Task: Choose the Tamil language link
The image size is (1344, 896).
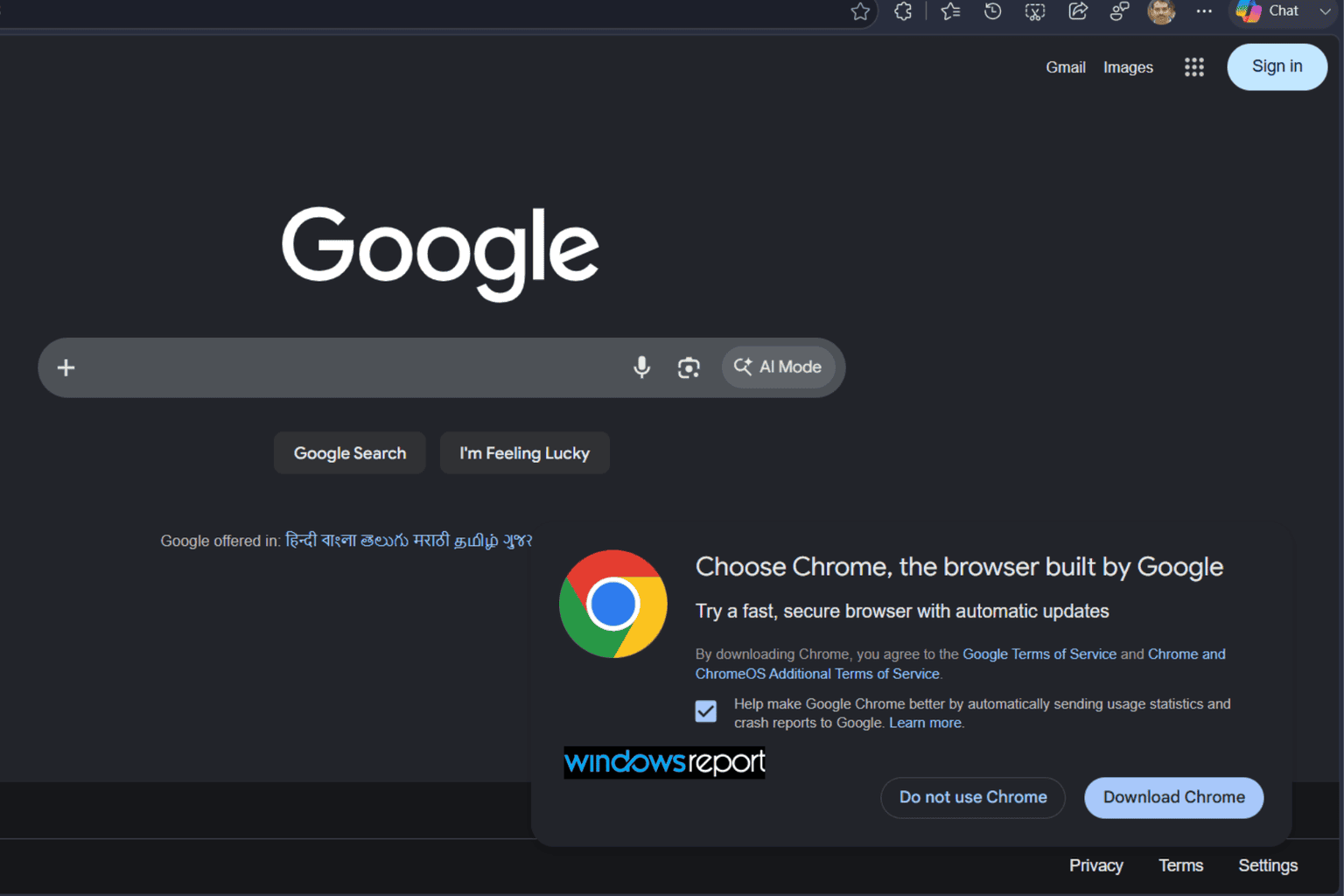Action: pyautogui.click(x=476, y=540)
